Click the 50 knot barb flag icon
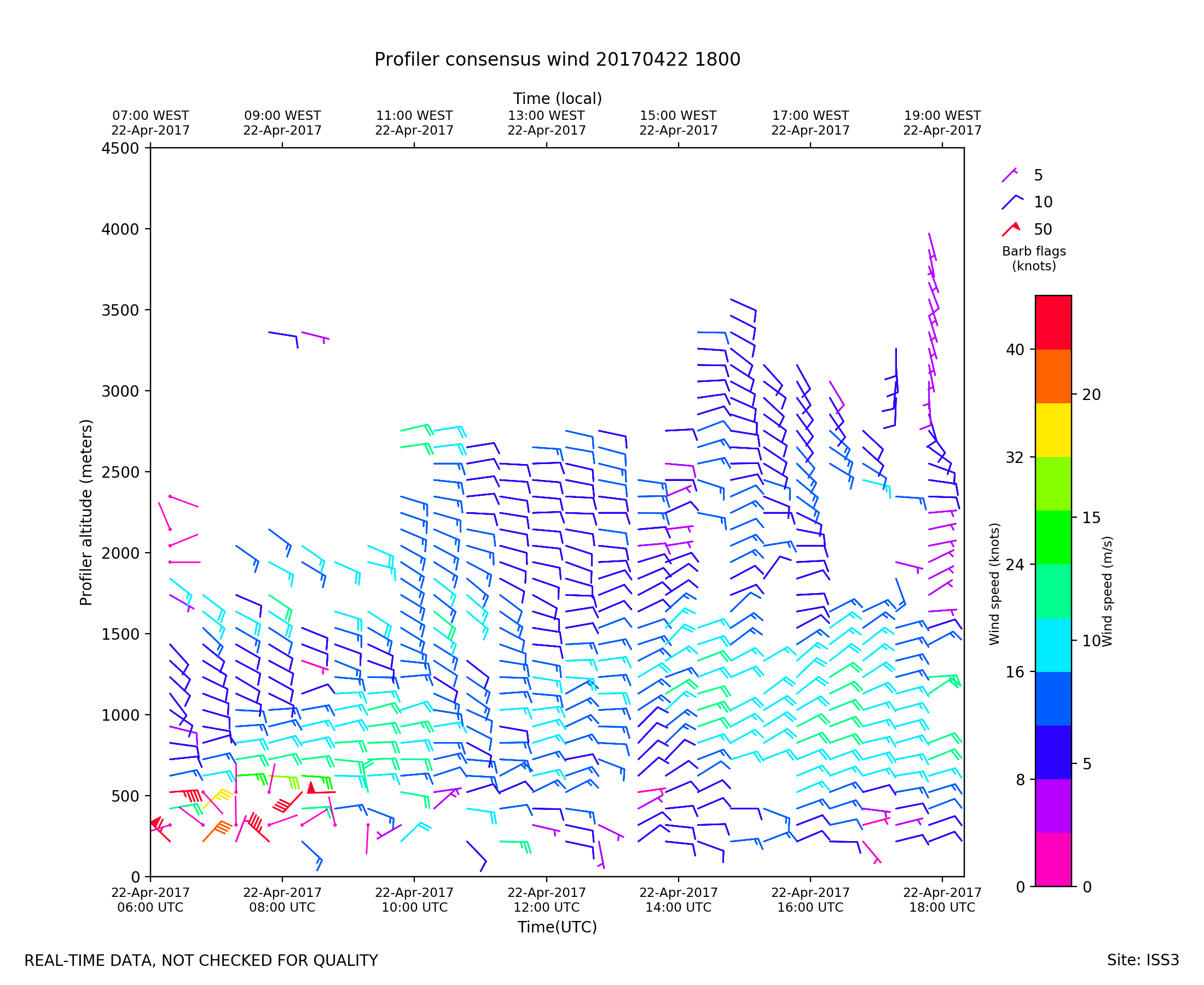1204x985 pixels. click(1010, 229)
